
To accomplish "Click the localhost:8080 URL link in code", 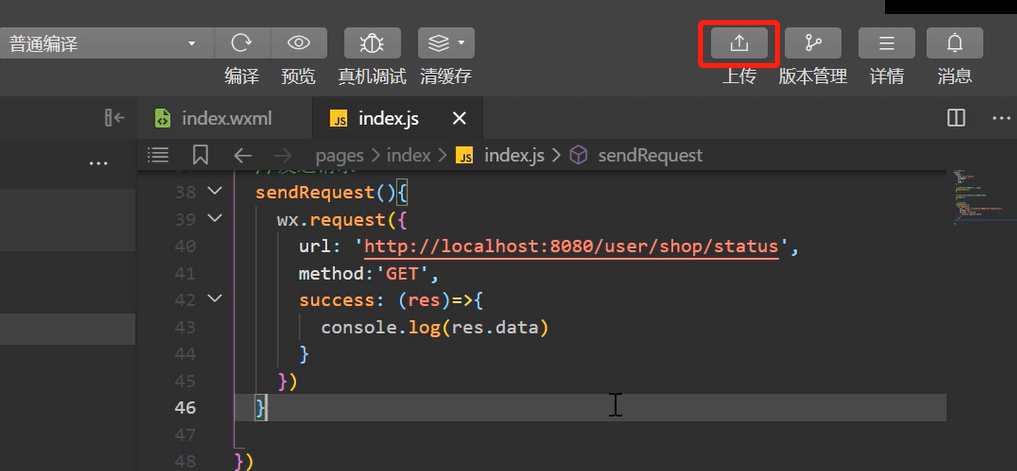I will click(x=572, y=246).
